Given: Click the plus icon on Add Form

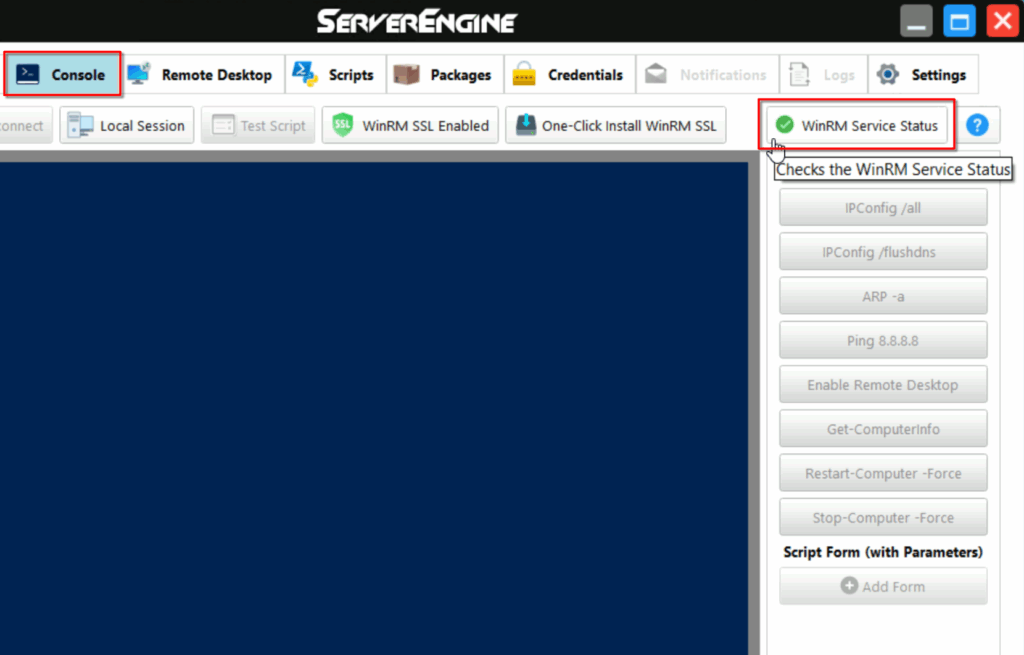Looking at the screenshot, I should click(849, 585).
